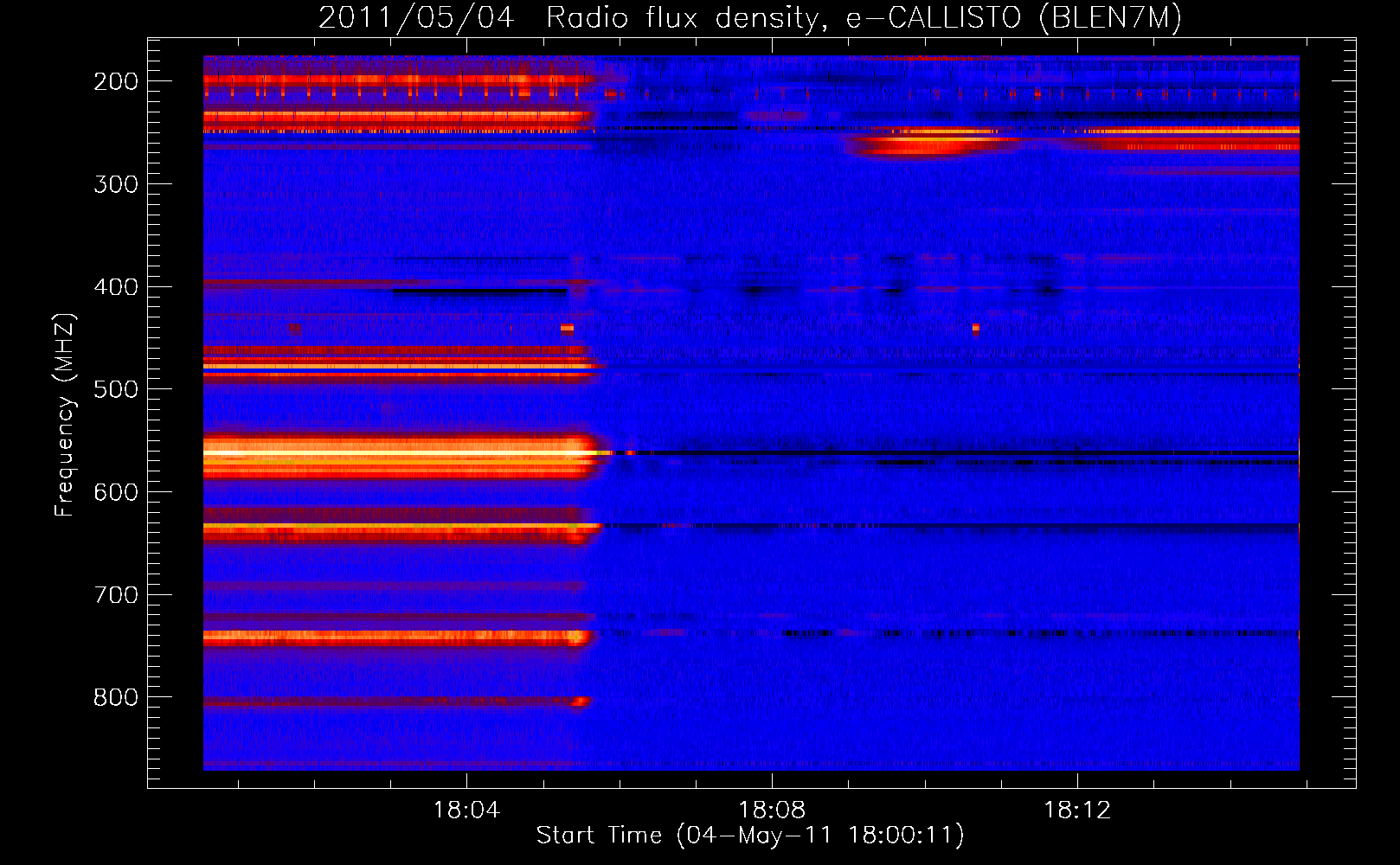Click the 18:12 time tick label

click(x=1077, y=811)
